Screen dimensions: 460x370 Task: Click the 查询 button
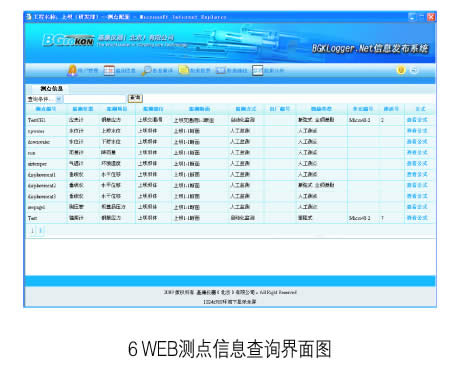[x=135, y=98]
